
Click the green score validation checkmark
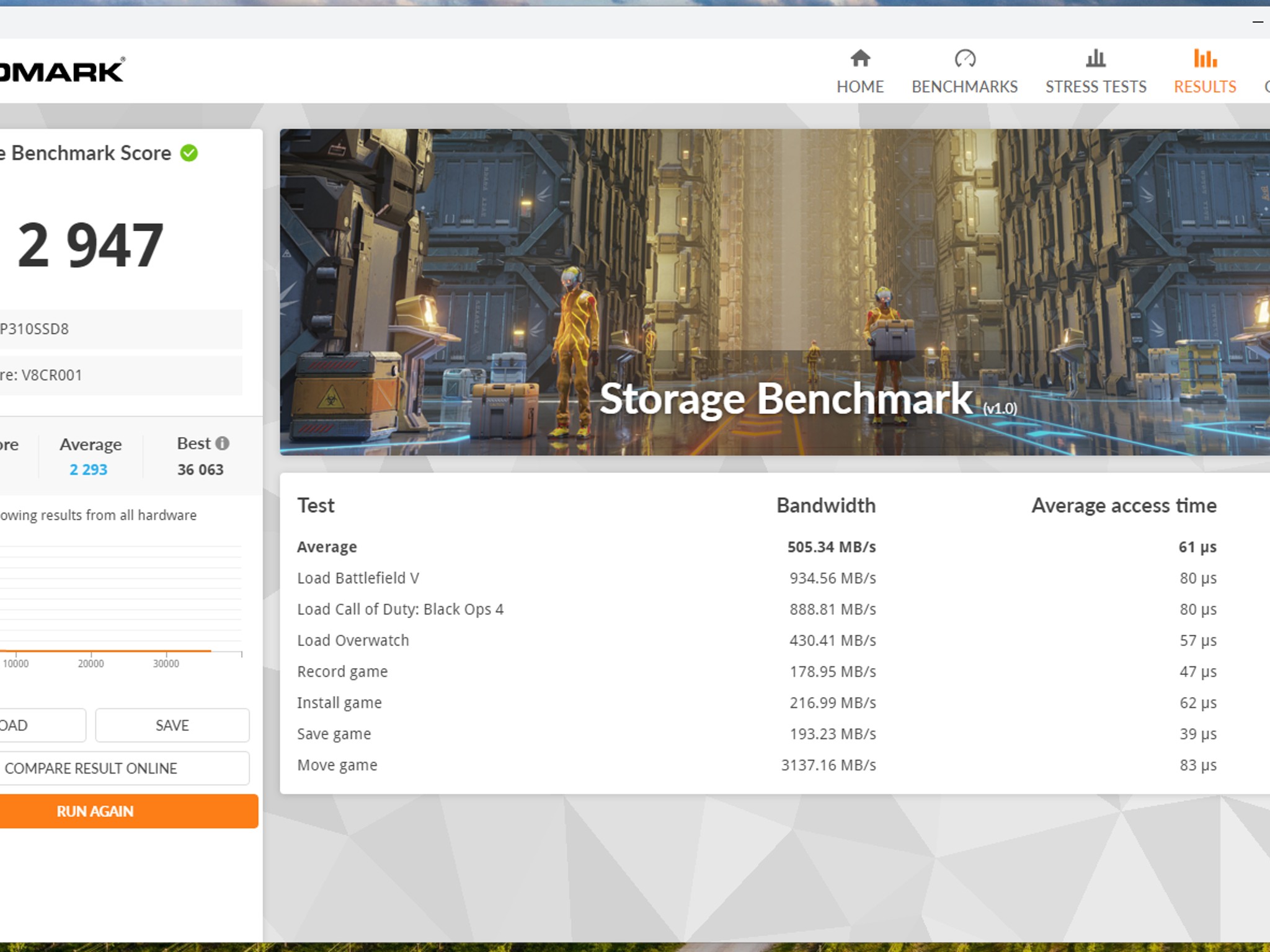click(189, 153)
